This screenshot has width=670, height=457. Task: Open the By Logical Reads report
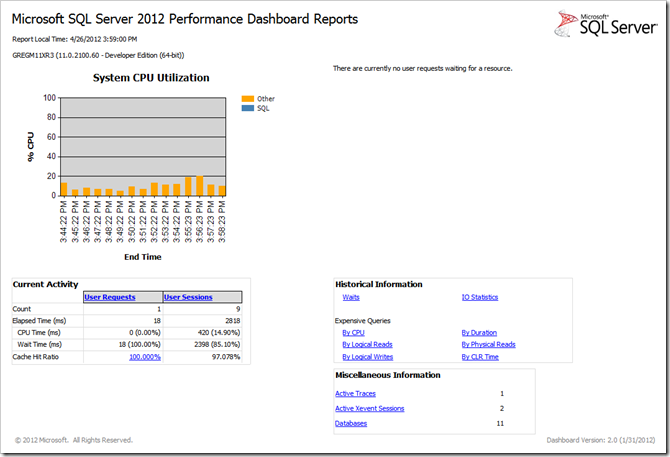coord(367,344)
